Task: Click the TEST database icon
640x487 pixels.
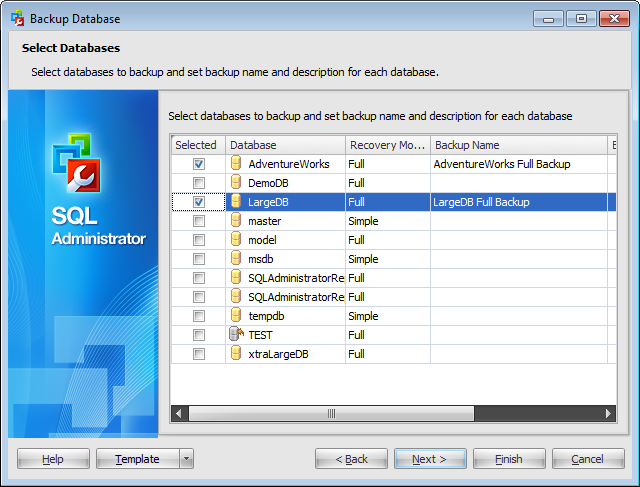Action: (x=237, y=335)
